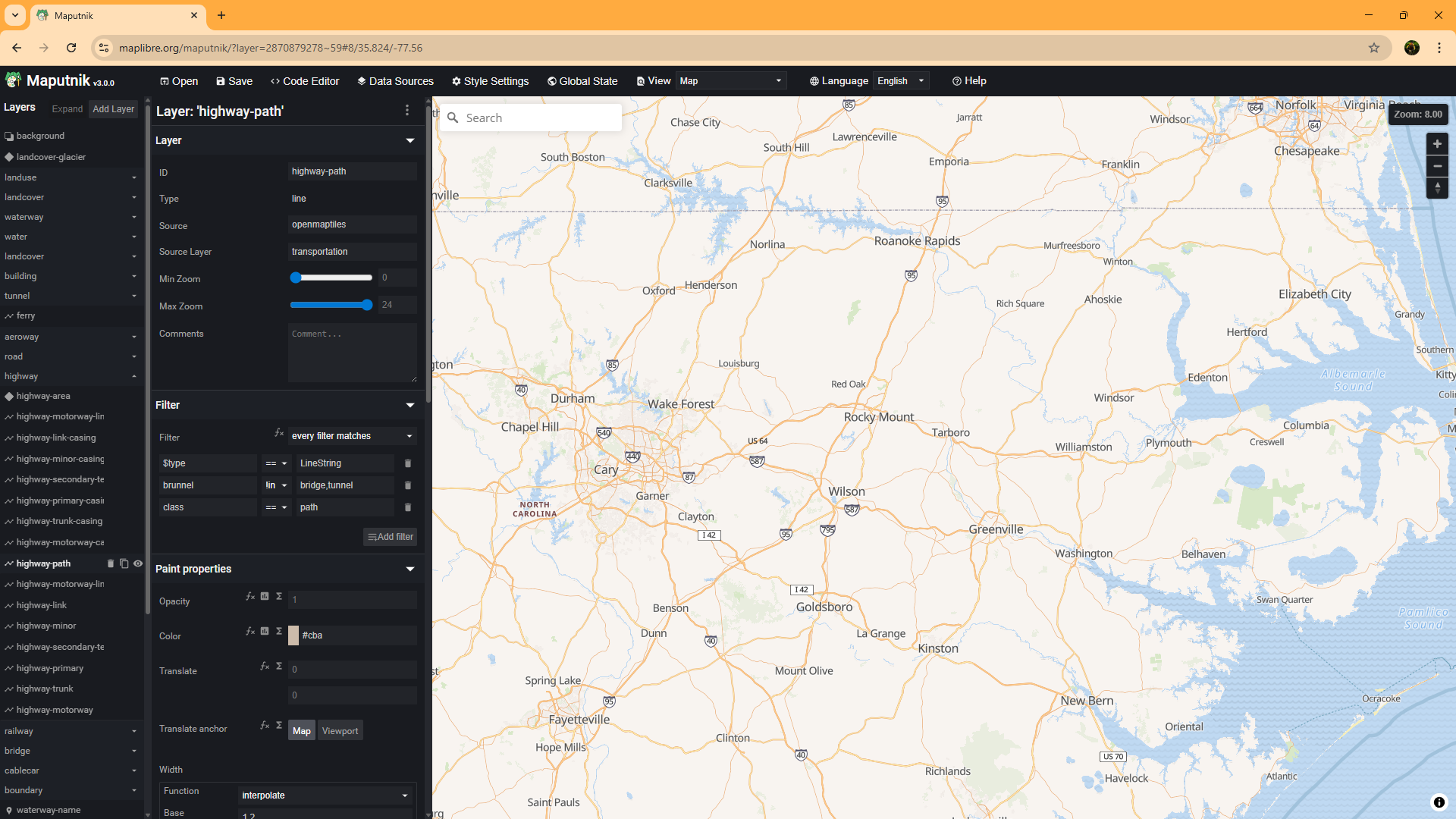This screenshot has height=819, width=1456.
Task: Open the View mode dropdown
Action: [x=730, y=80]
